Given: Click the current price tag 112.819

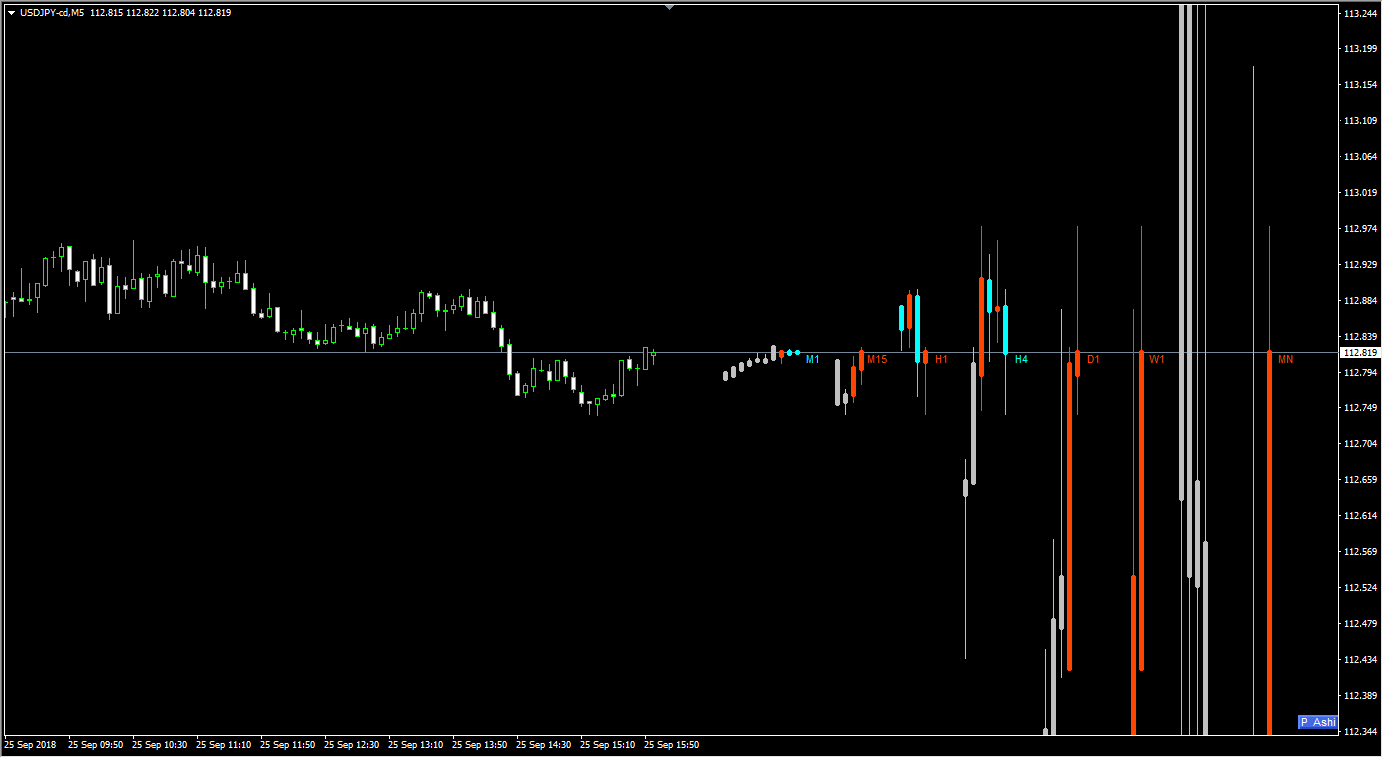Looking at the screenshot, I should point(1360,353).
